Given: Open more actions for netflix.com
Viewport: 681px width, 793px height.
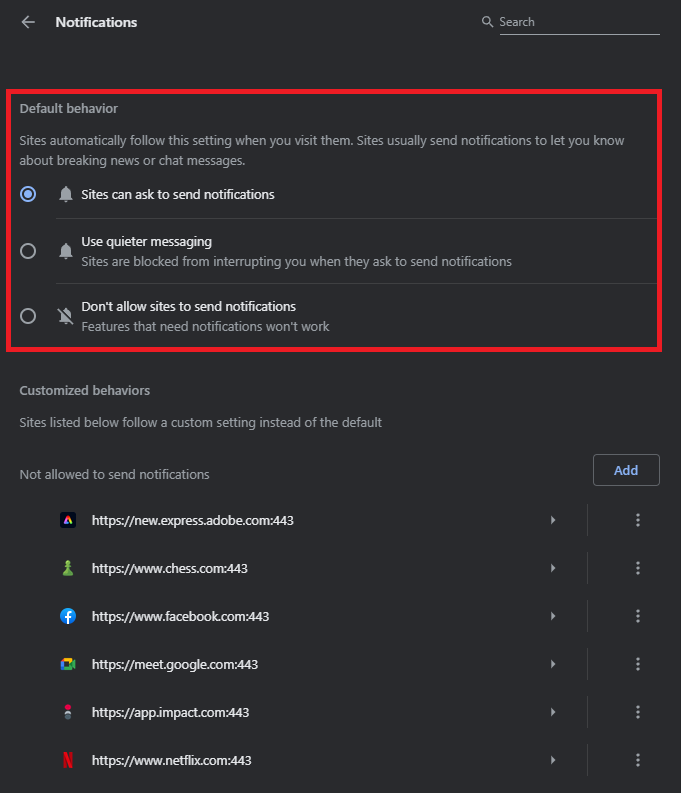Looking at the screenshot, I should click(637, 760).
